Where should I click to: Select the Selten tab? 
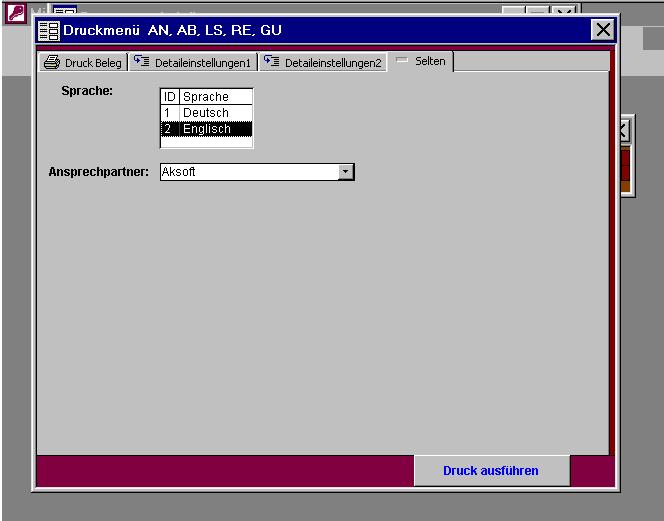430,62
